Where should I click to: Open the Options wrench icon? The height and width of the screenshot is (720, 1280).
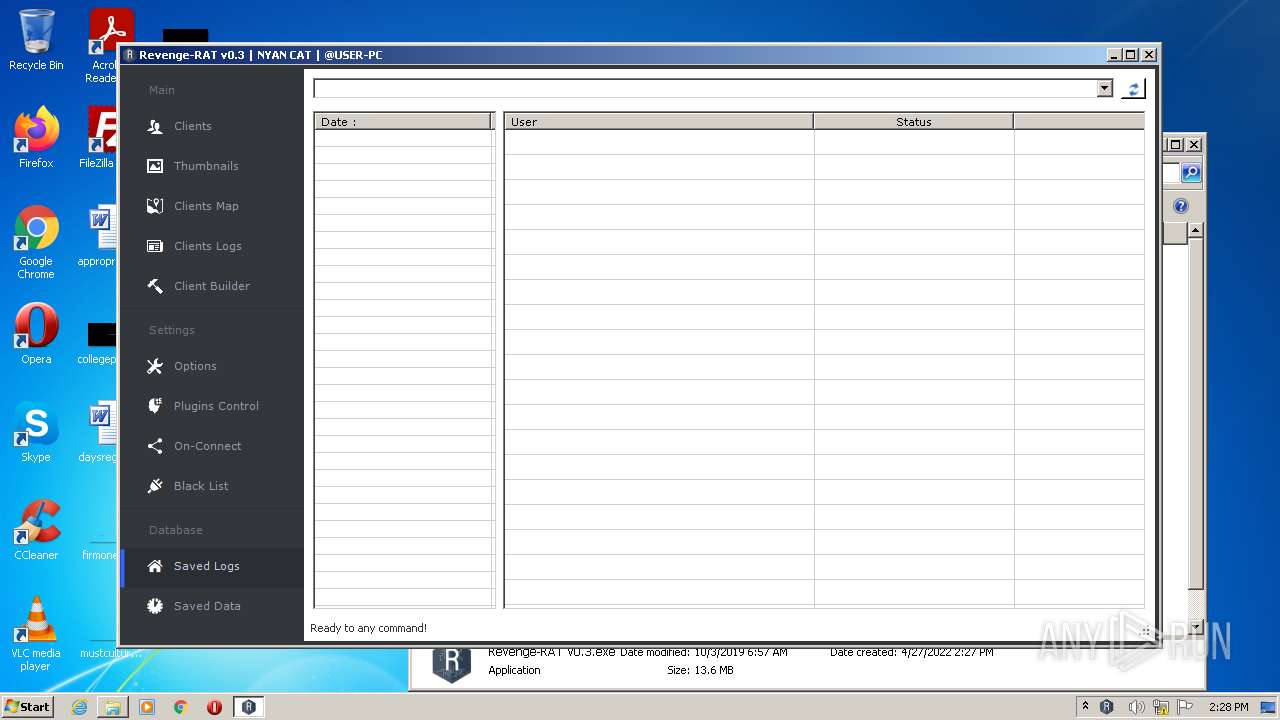pyautogui.click(x=155, y=366)
